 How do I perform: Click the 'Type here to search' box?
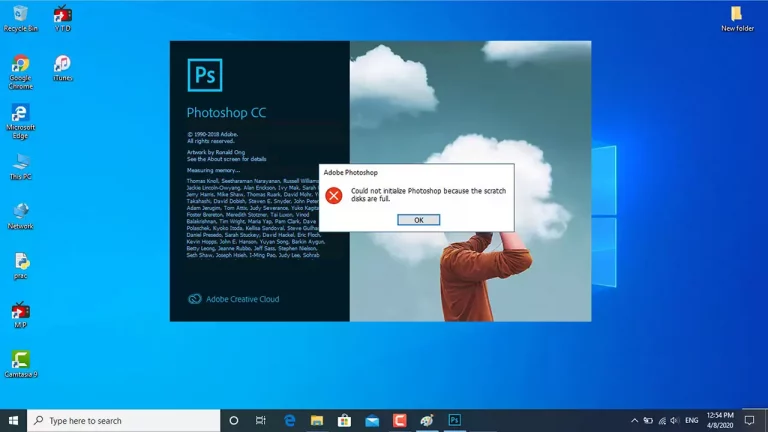tap(123, 420)
